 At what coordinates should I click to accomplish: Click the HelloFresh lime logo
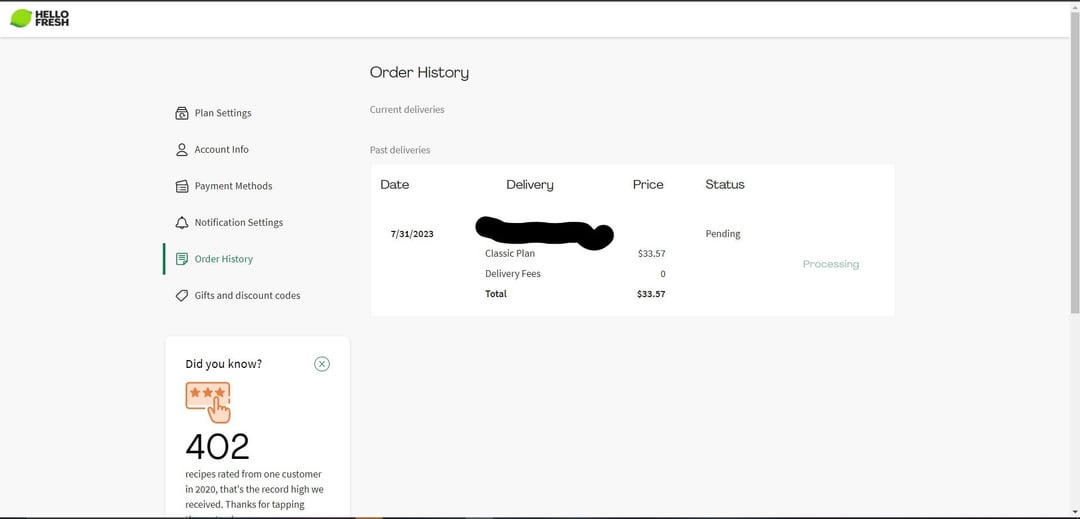[22, 18]
